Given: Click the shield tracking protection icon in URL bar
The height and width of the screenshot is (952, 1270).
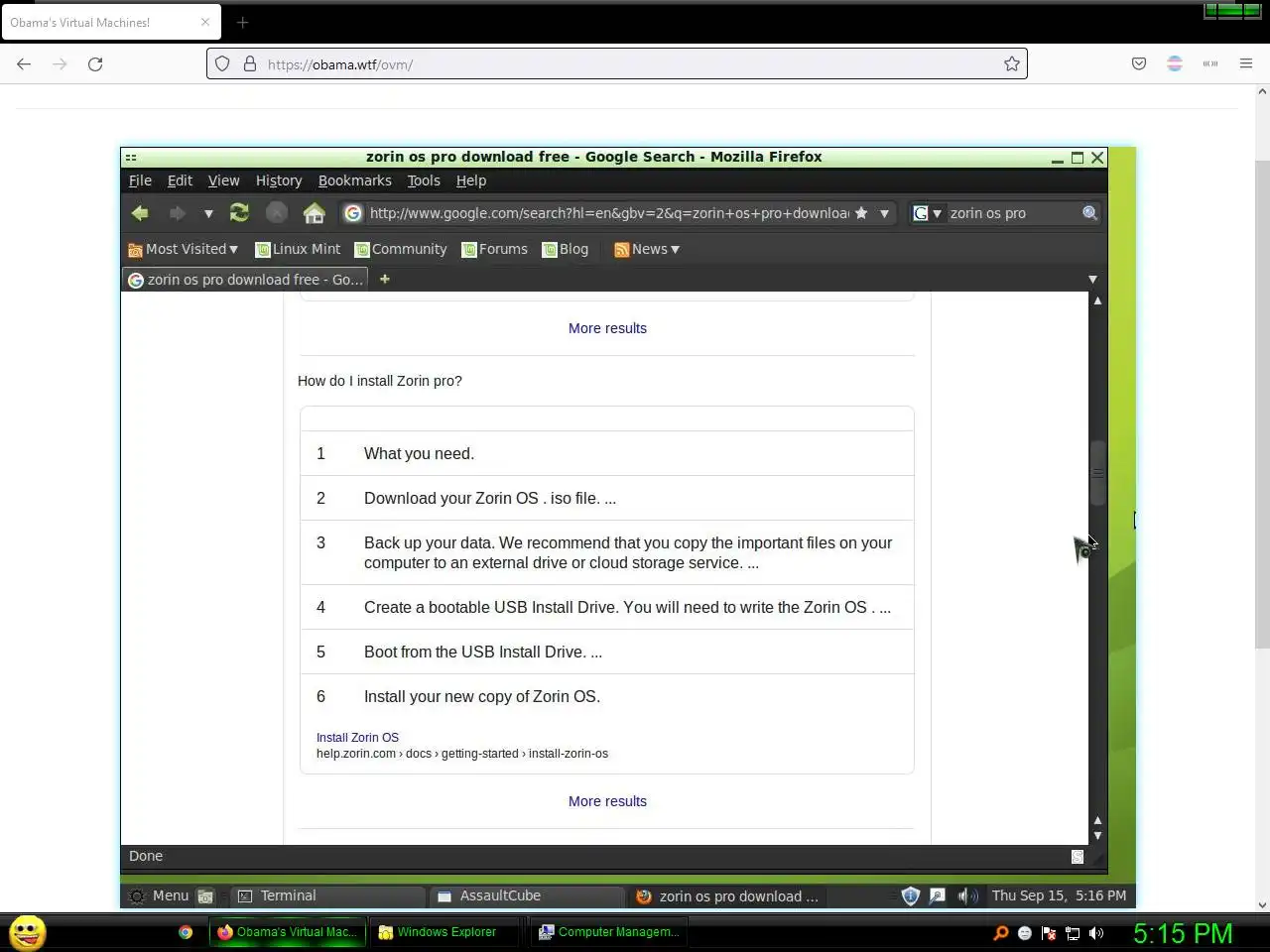Looking at the screenshot, I should (222, 63).
